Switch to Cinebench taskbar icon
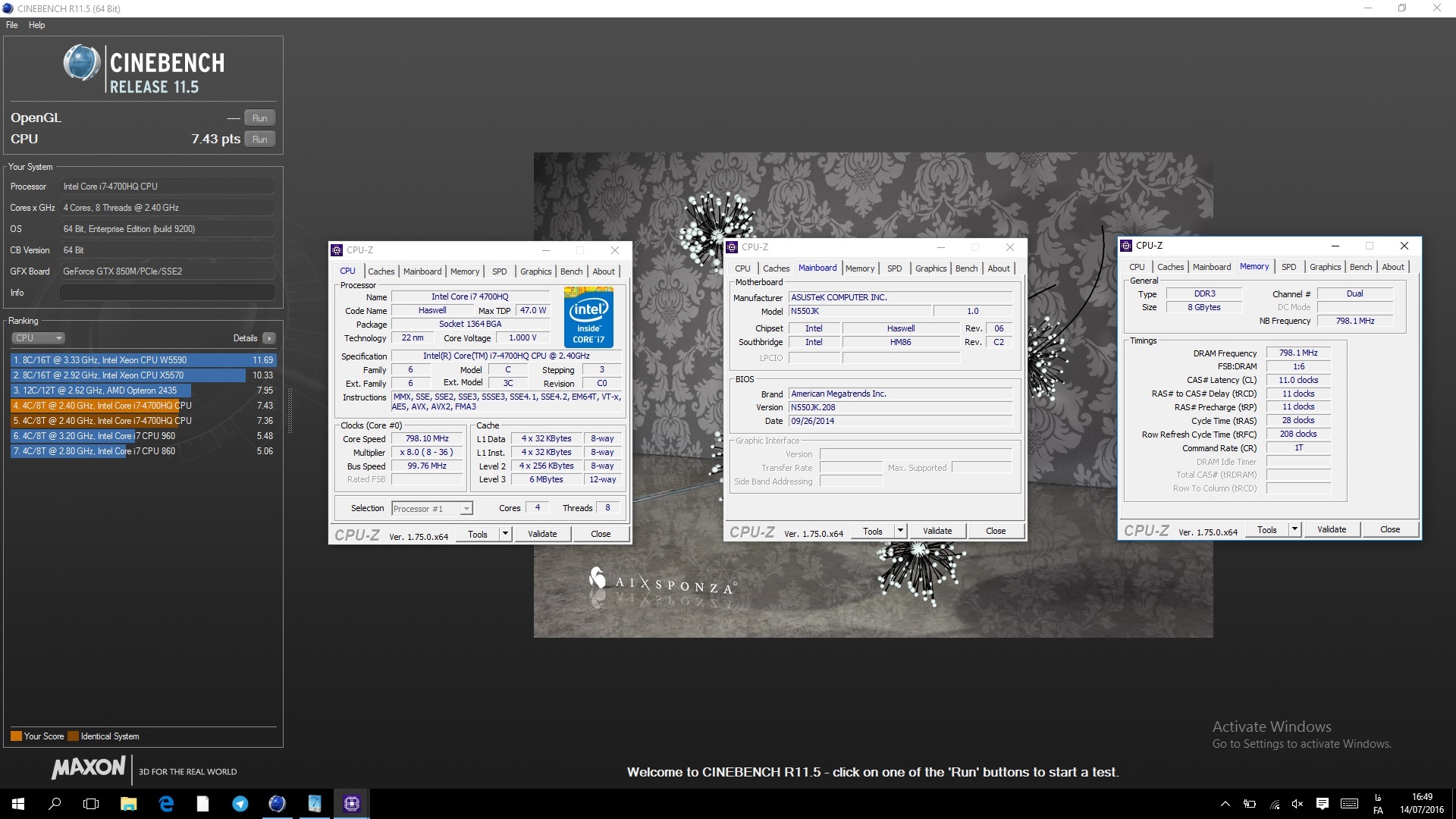1456x819 pixels. [x=278, y=804]
